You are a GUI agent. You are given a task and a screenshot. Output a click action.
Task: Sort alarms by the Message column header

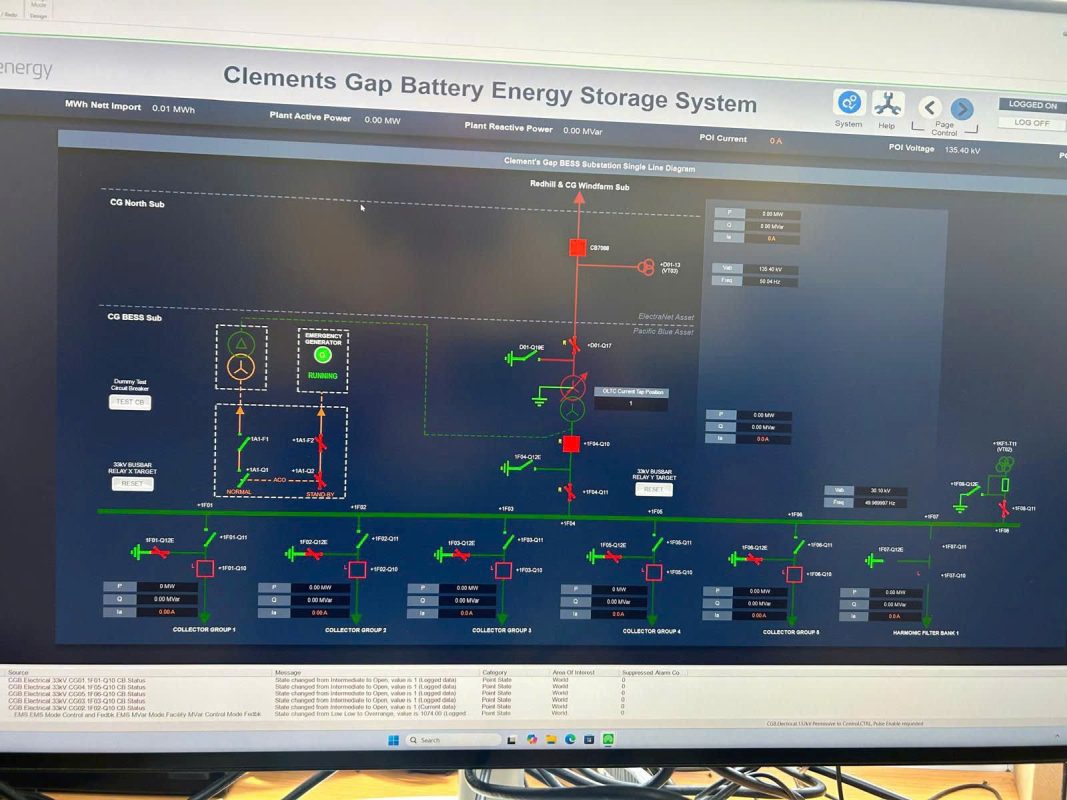pyautogui.click(x=288, y=672)
